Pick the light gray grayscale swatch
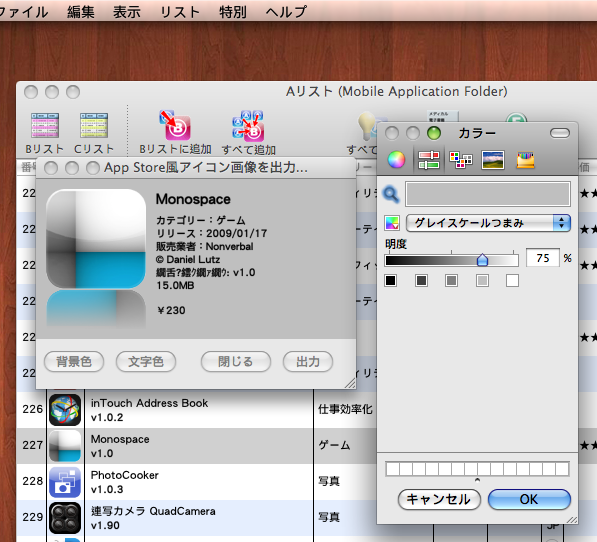The height and width of the screenshot is (542, 597). point(482,281)
